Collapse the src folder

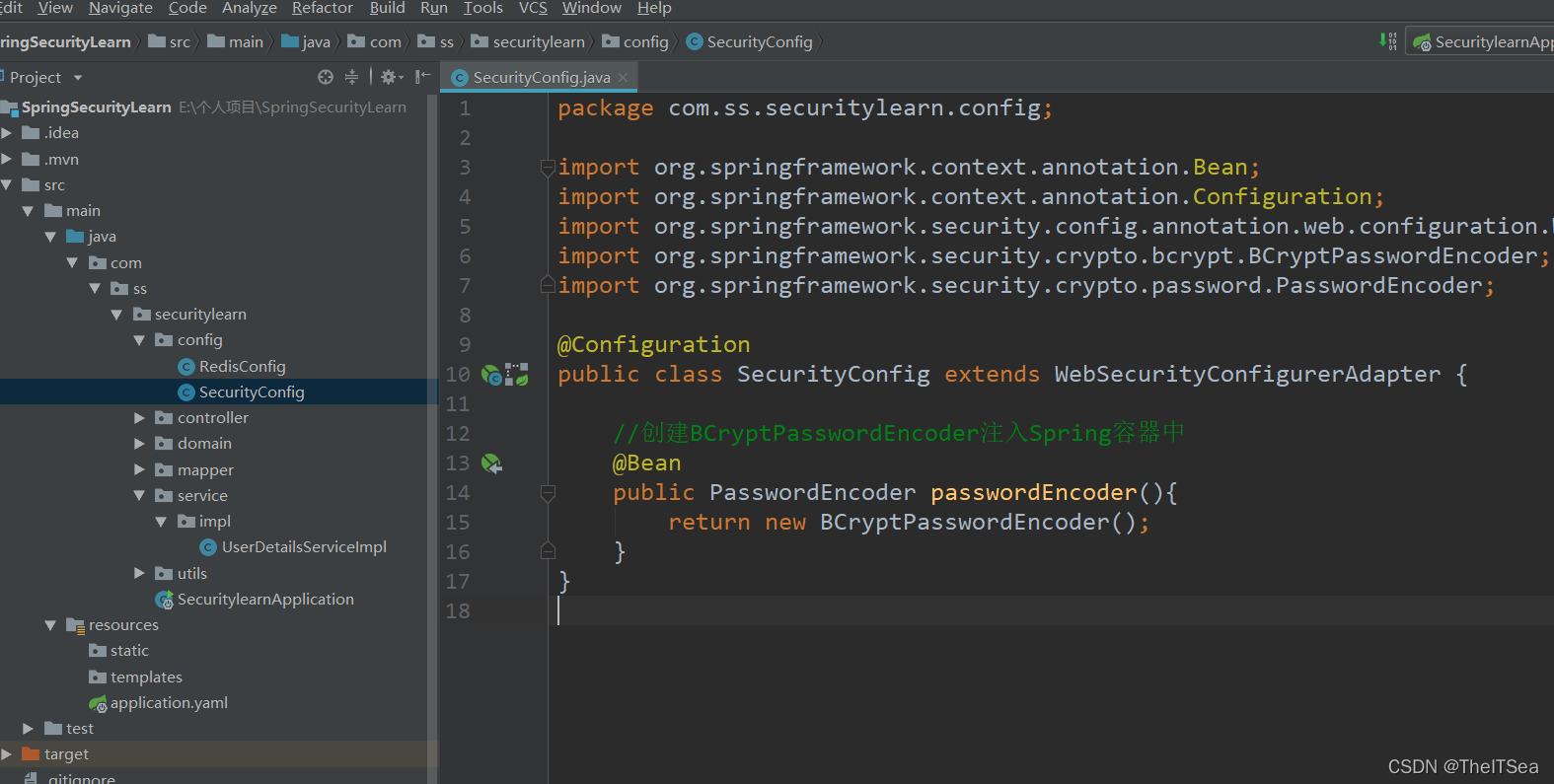pos(7,185)
